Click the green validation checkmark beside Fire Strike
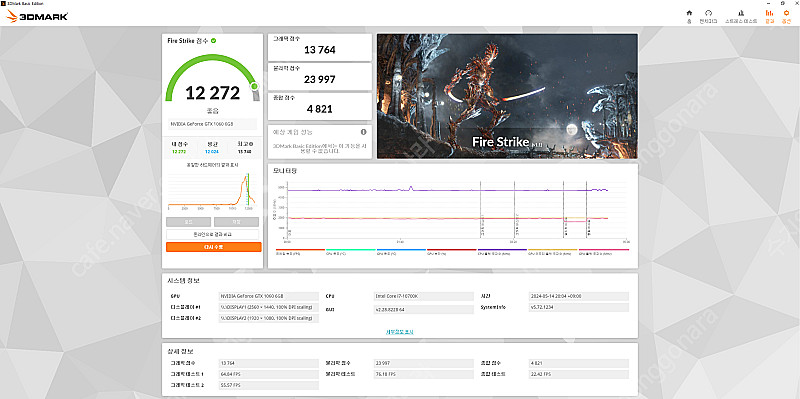800x399 pixels. tap(213, 40)
